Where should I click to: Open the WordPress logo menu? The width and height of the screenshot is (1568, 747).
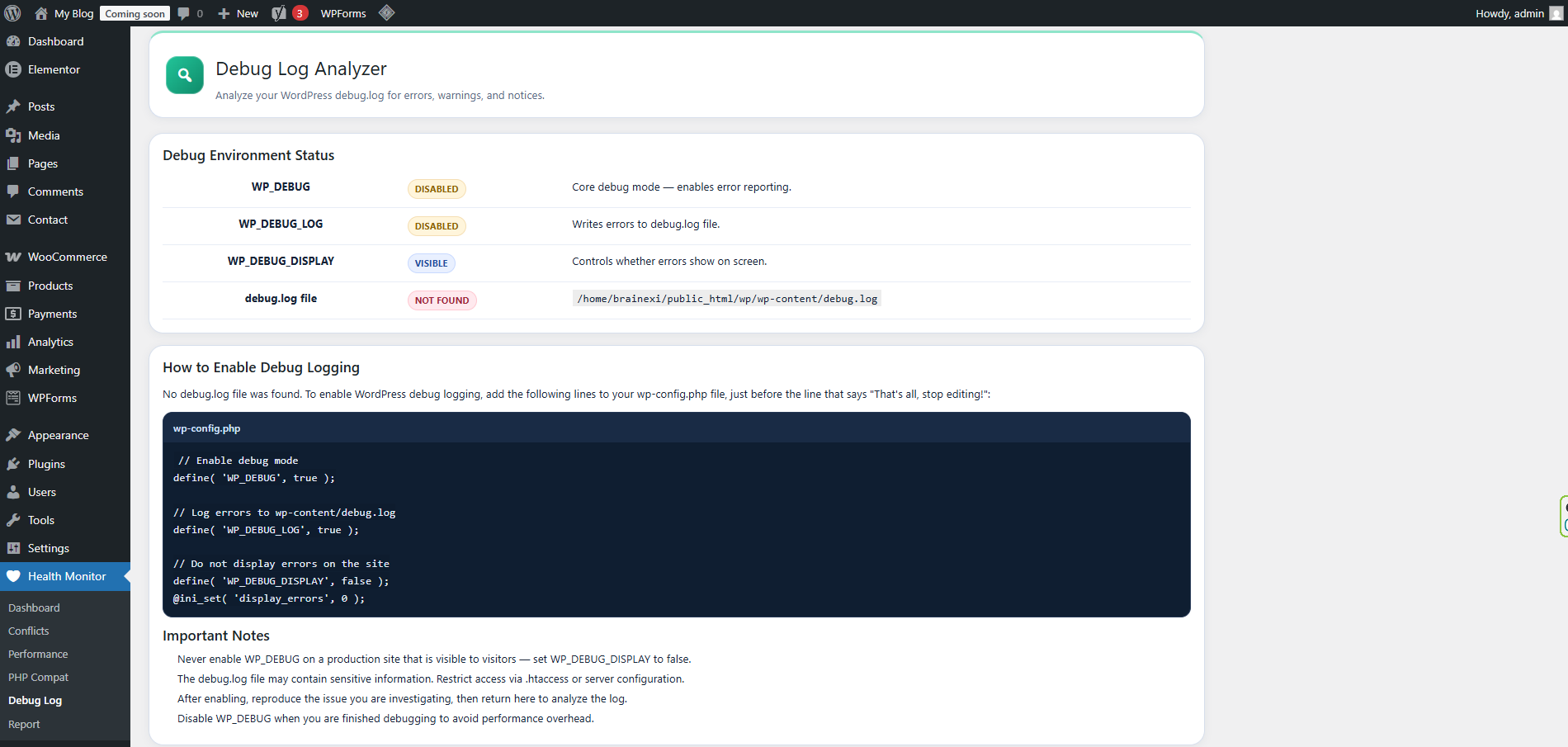pyautogui.click(x=12, y=12)
